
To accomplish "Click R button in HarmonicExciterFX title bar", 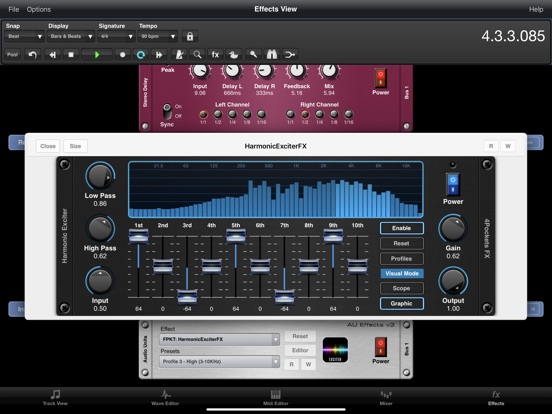I will point(491,146).
